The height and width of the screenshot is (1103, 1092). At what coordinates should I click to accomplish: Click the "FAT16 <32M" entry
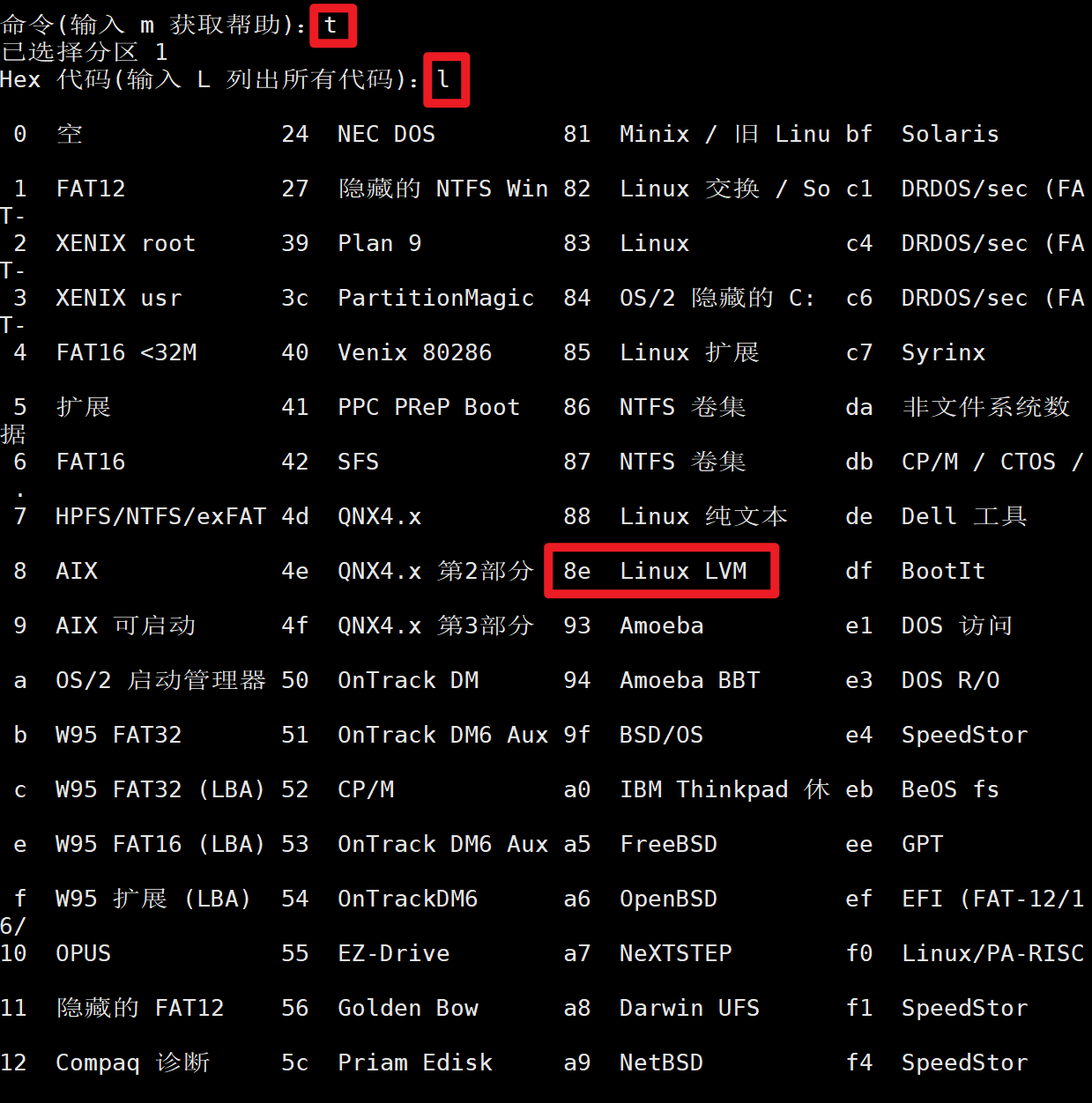point(127,352)
